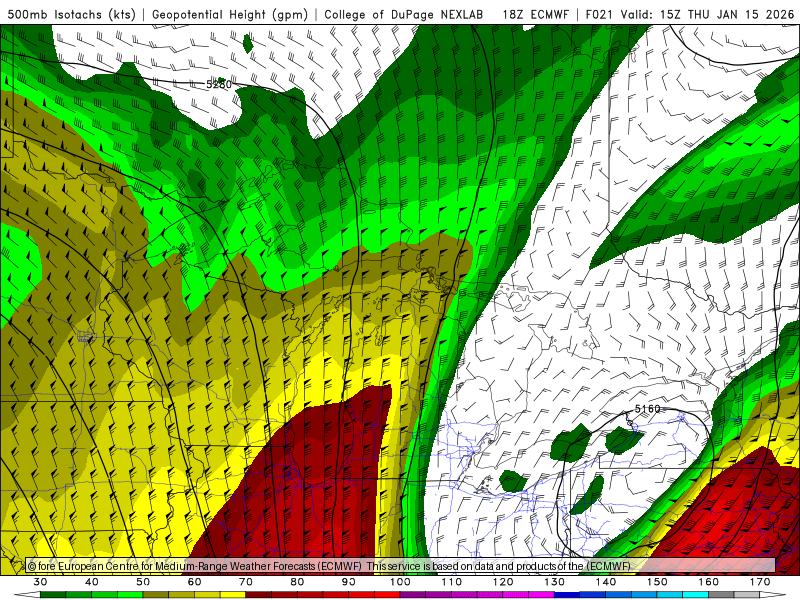Click the 5160 height contour label
The width and height of the screenshot is (800, 600).
[x=647, y=409]
